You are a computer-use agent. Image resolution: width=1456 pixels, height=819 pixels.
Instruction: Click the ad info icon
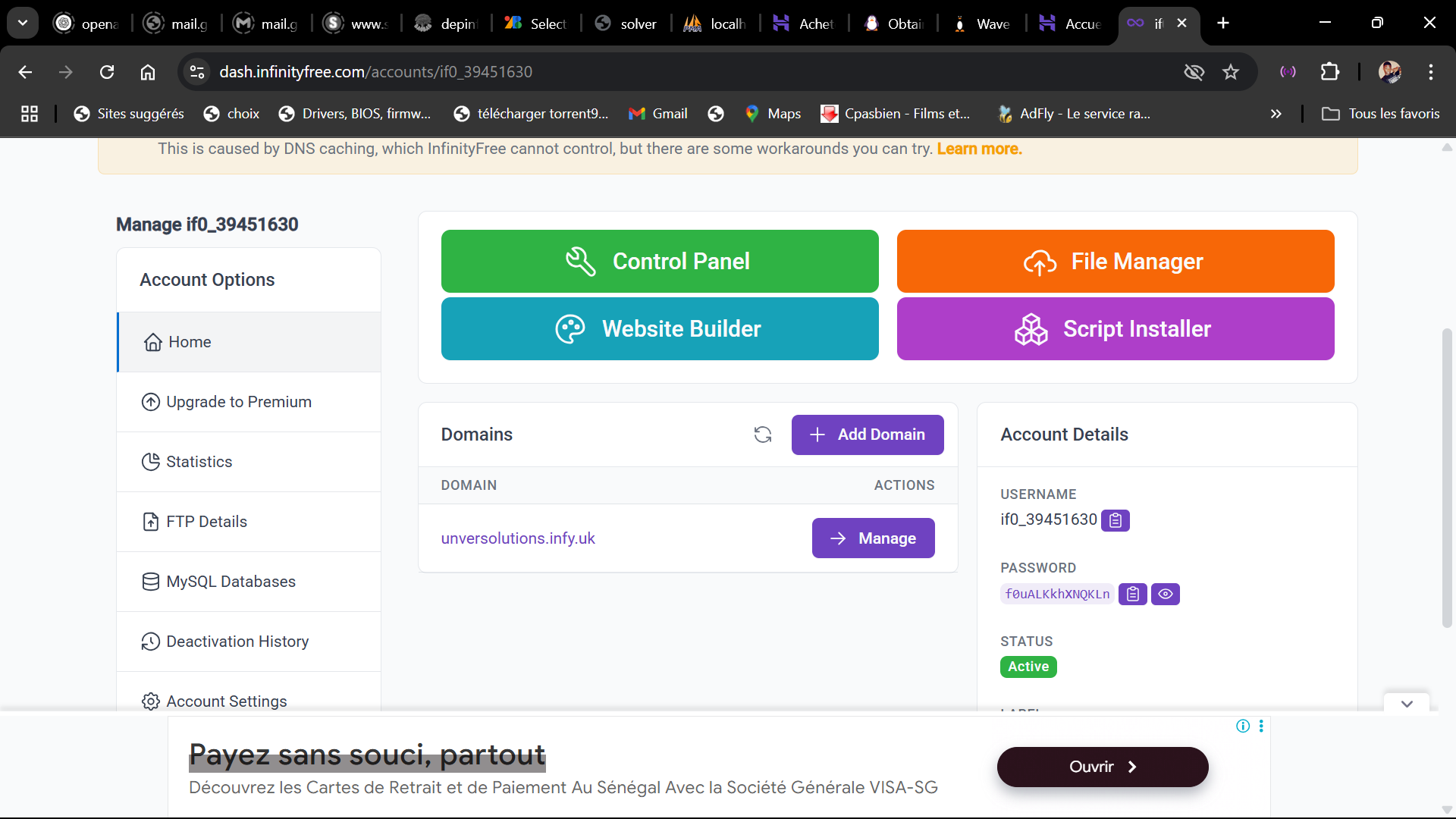coord(1242,726)
